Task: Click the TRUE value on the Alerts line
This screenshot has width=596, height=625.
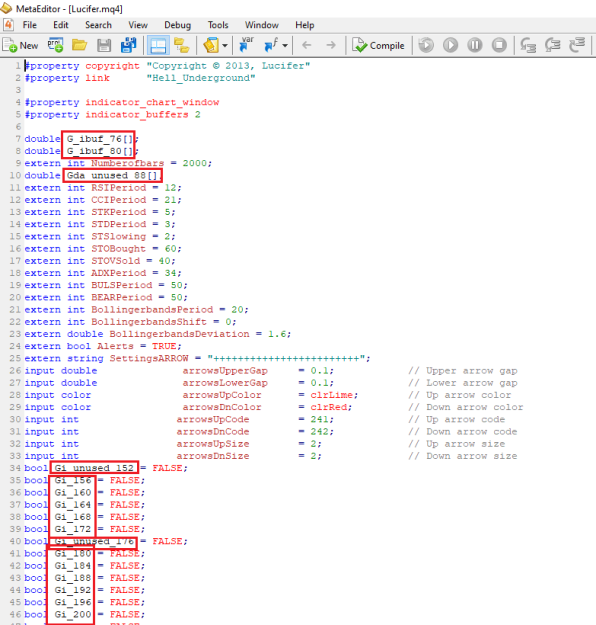Action: pyautogui.click(x=164, y=346)
